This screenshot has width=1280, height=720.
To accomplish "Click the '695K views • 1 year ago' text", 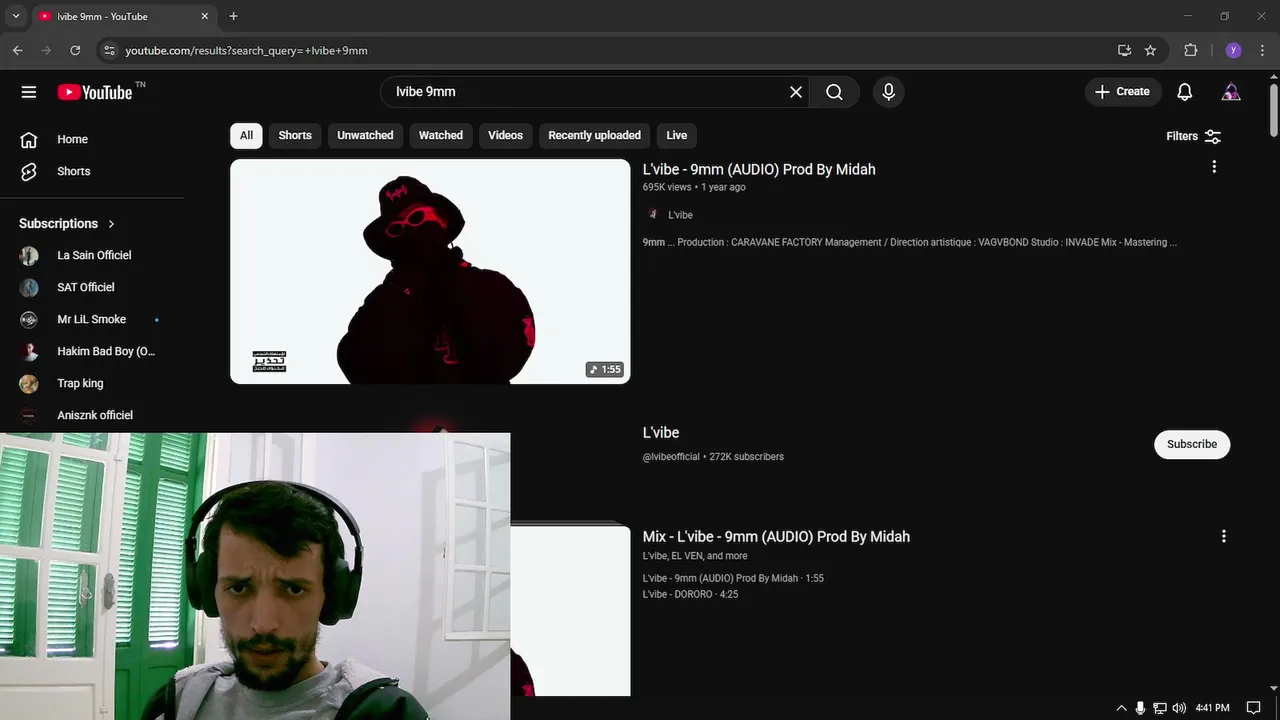I will (x=694, y=187).
